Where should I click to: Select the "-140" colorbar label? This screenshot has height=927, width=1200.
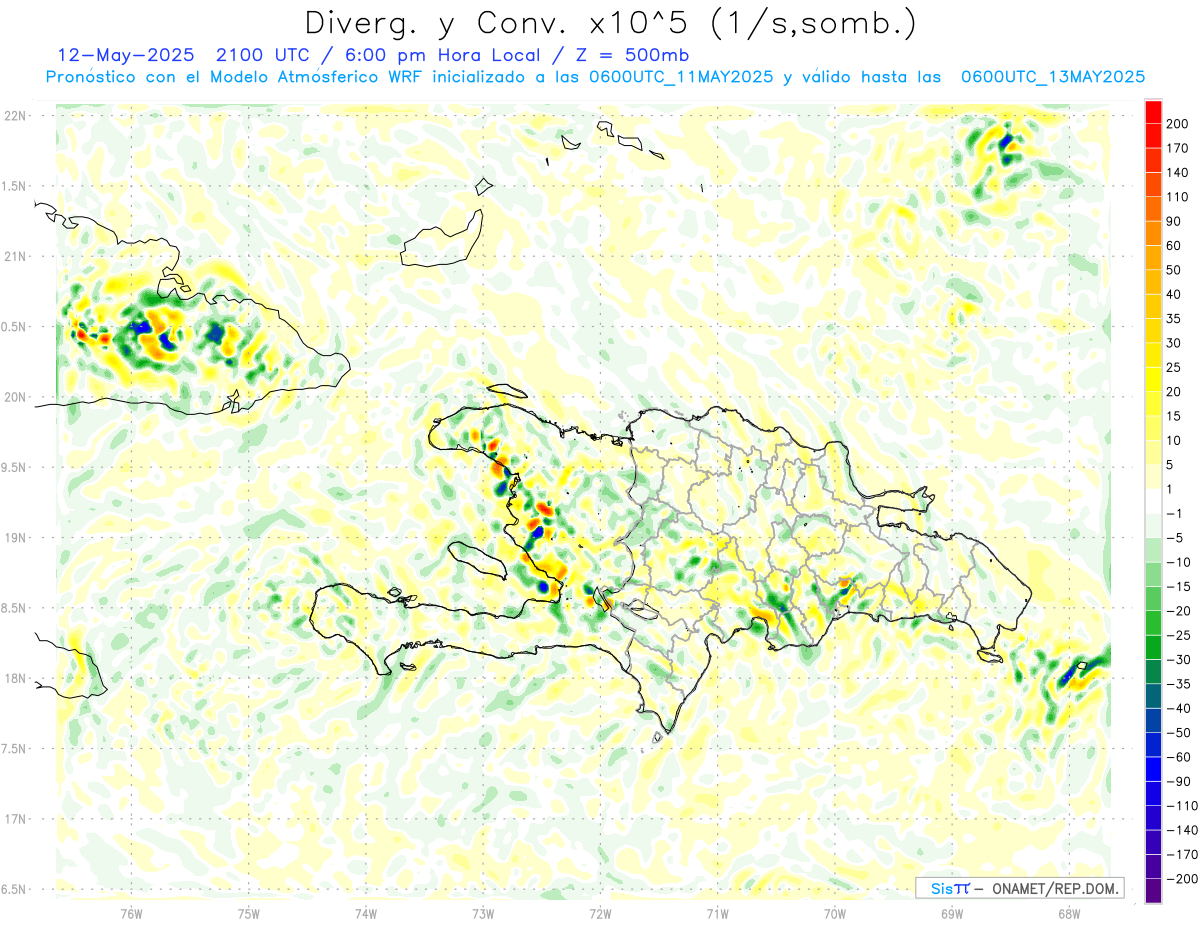[1183, 830]
